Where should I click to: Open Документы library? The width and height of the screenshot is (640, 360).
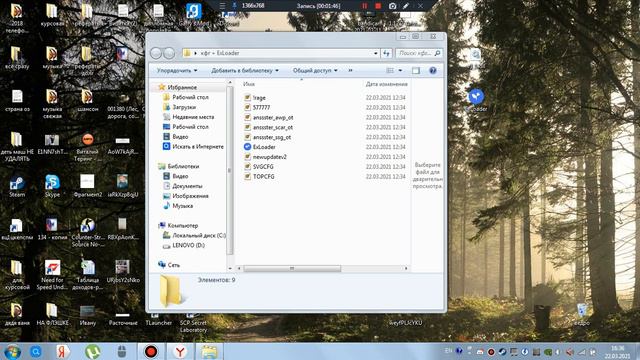click(x=187, y=186)
